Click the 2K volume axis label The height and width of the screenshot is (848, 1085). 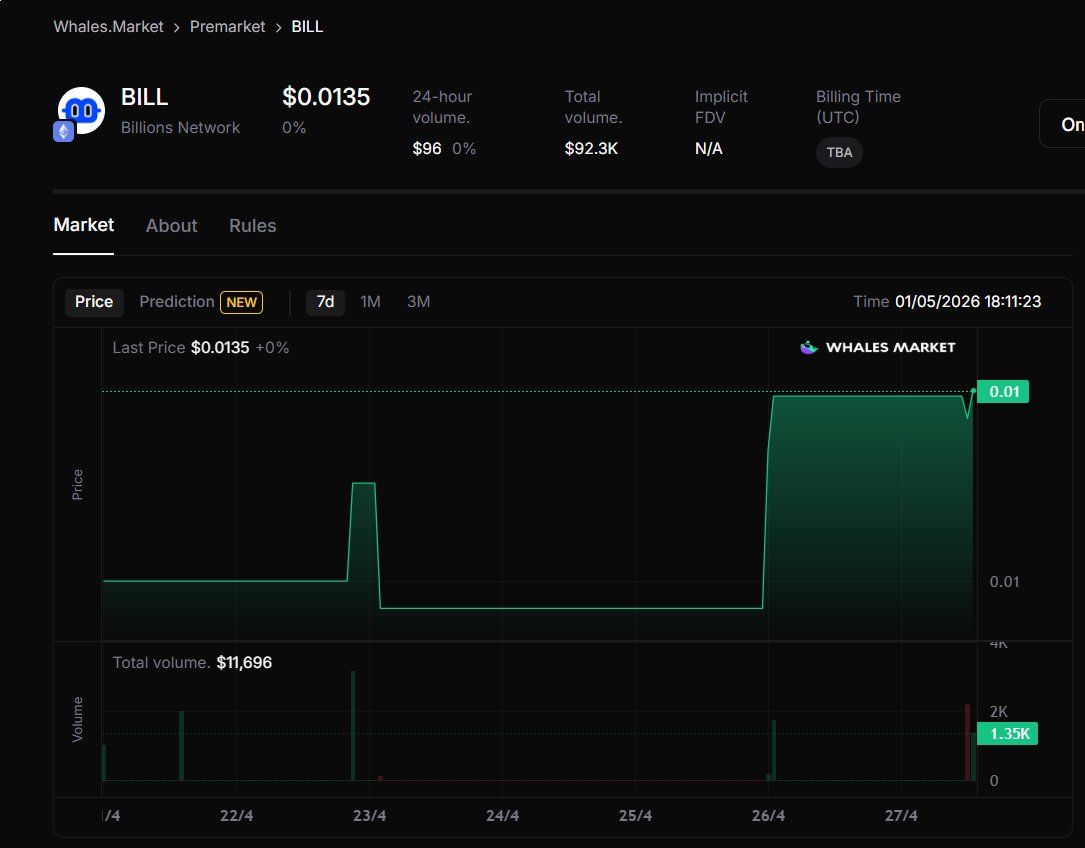pyautogui.click(x=999, y=712)
